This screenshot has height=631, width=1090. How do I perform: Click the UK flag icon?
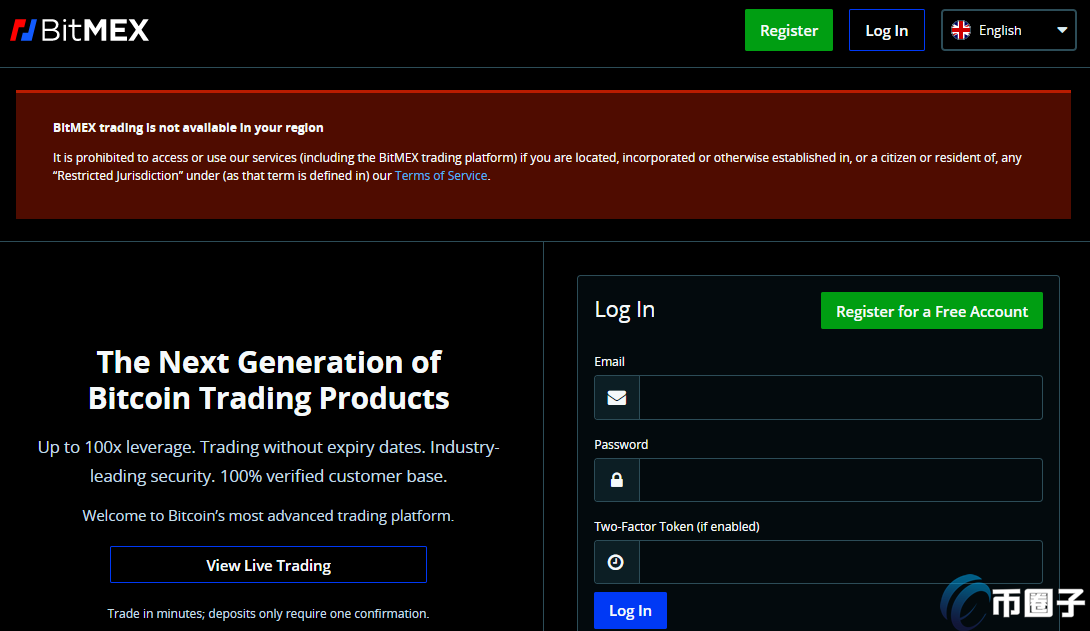click(961, 30)
